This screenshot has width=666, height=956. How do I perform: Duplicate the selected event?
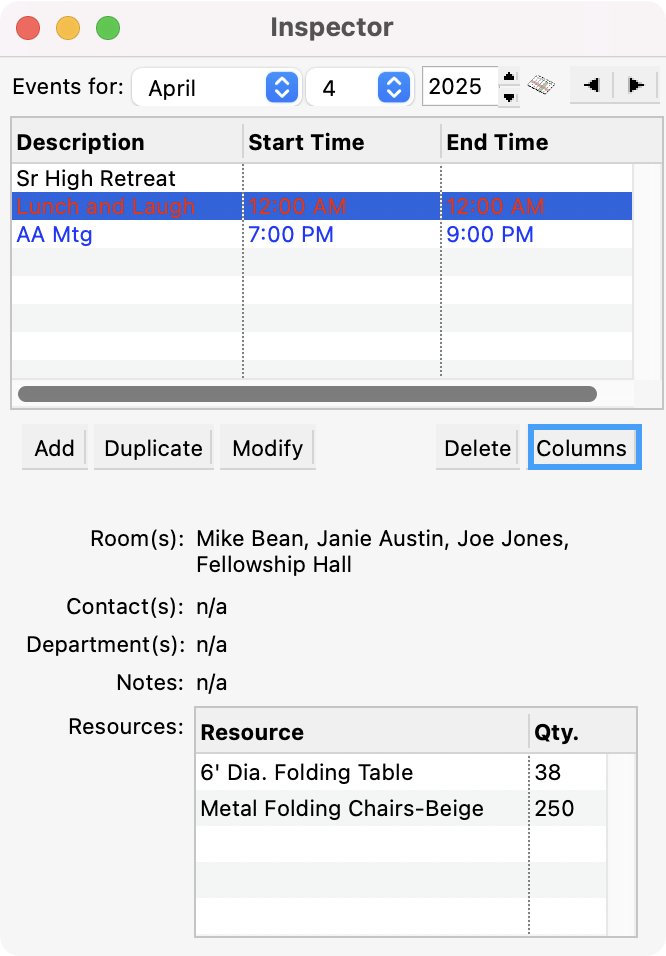pyautogui.click(x=154, y=449)
